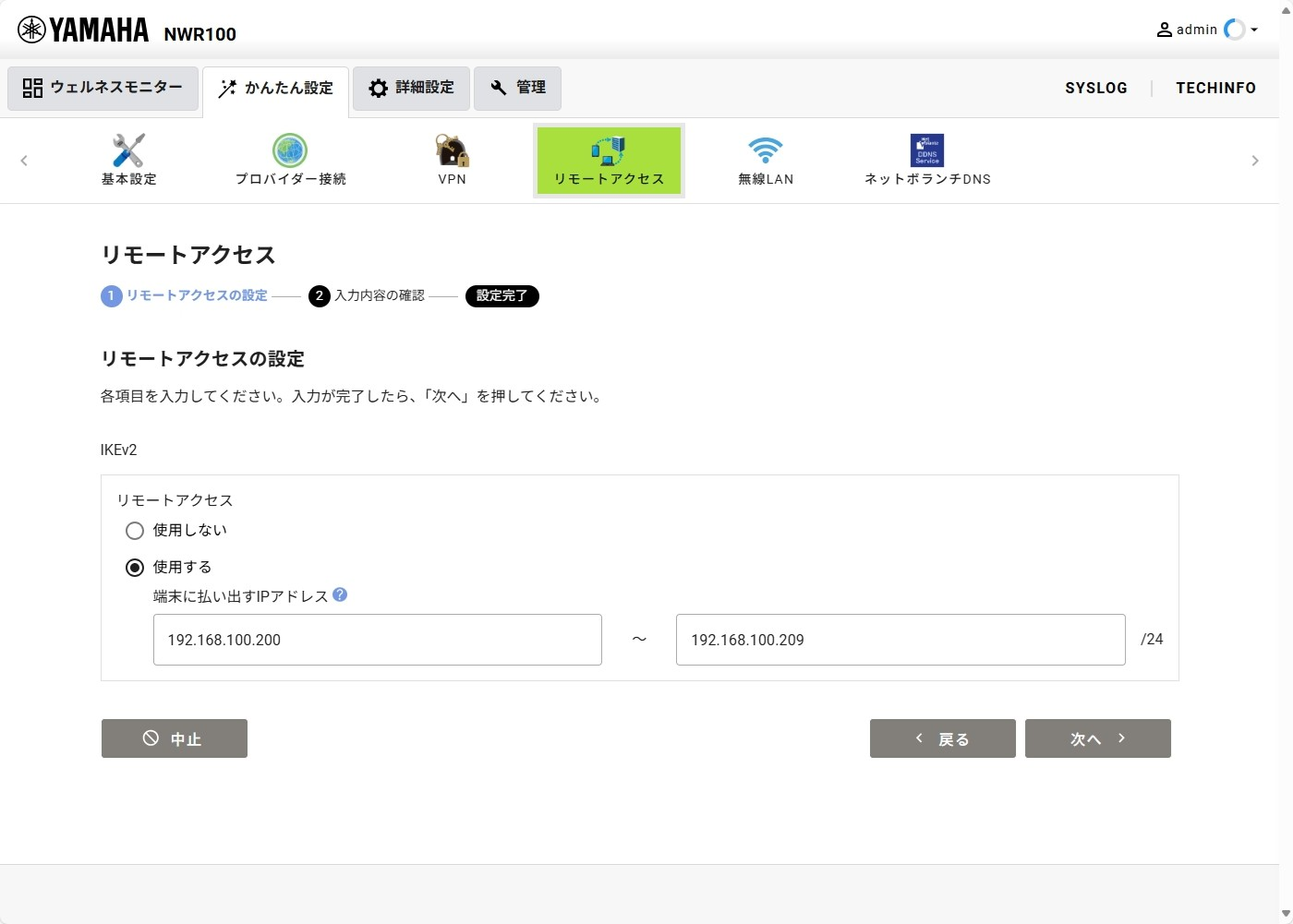Select the 使用しない radio button

(x=135, y=531)
